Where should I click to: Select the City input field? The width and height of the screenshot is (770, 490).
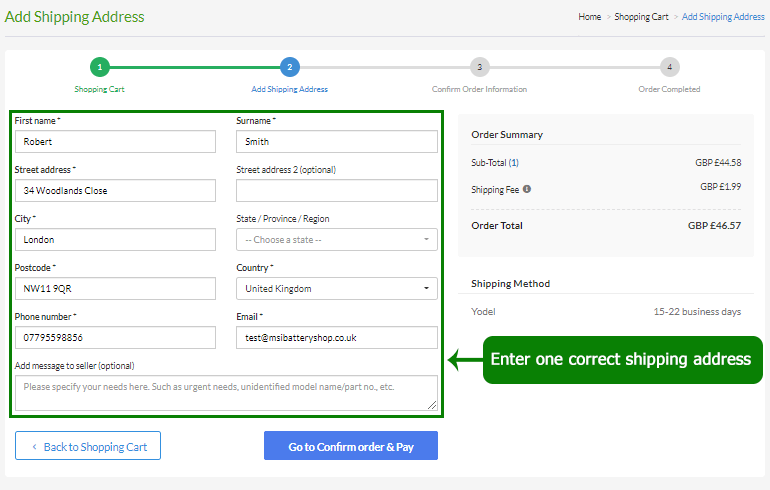pyautogui.click(x=115, y=240)
